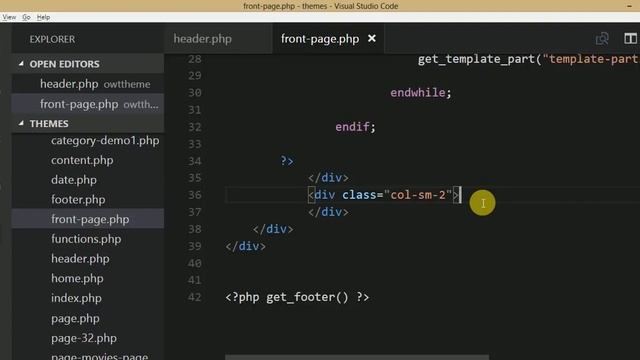Click line number 36 in the gutter
640x360 pixels.
[x=195, y=195]
